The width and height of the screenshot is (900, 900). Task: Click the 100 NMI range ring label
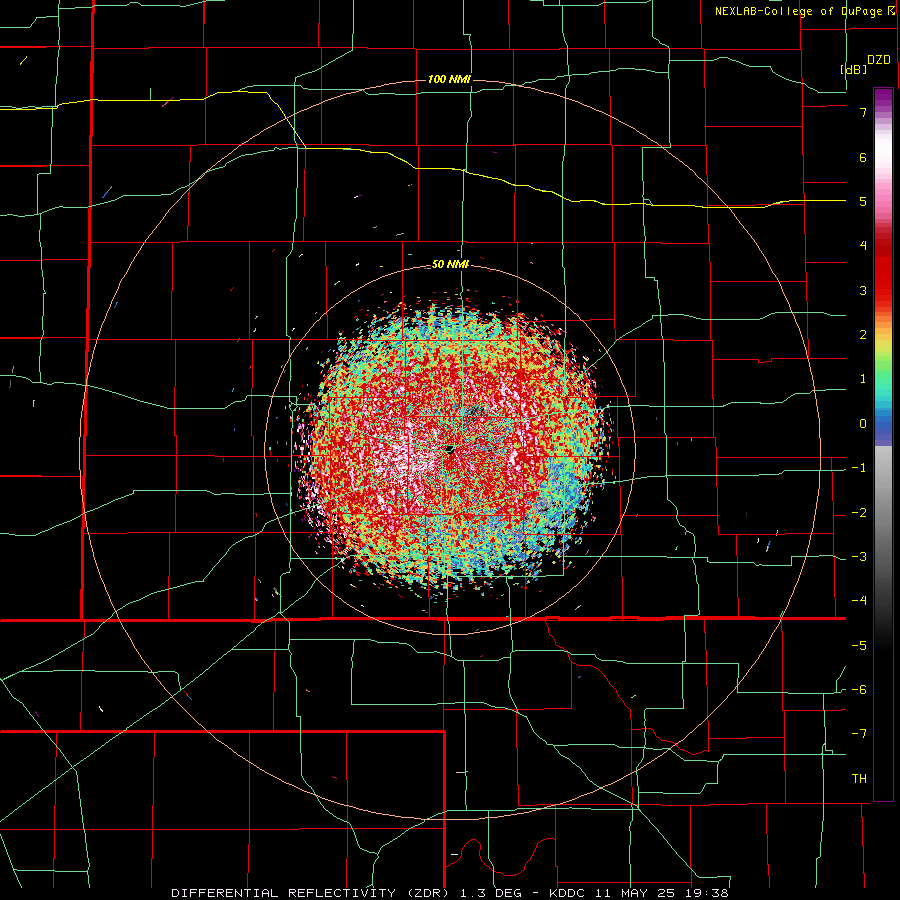tap(449, 79)
